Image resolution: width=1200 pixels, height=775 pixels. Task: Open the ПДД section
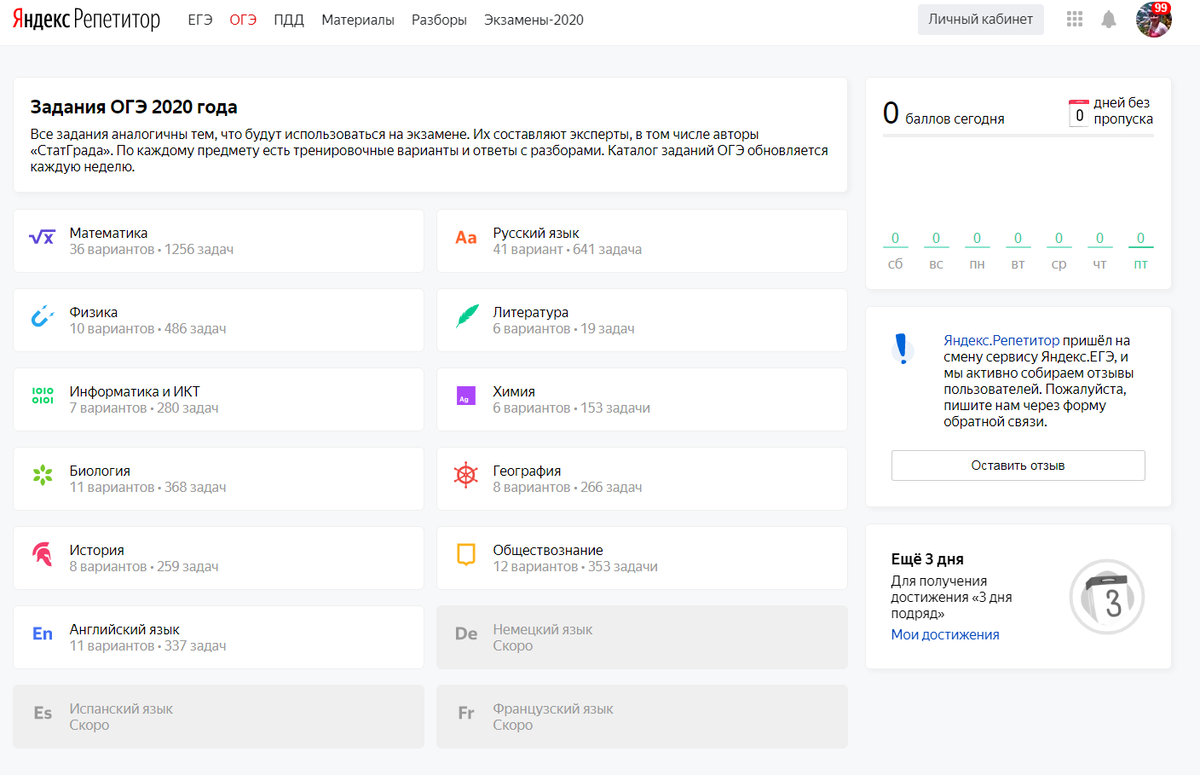289,20
